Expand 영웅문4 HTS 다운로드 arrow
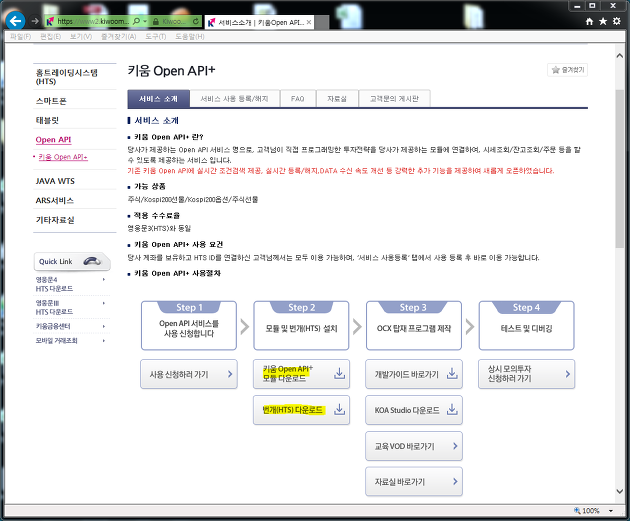Viewport: 630px width, 521px height. (104, 279)
